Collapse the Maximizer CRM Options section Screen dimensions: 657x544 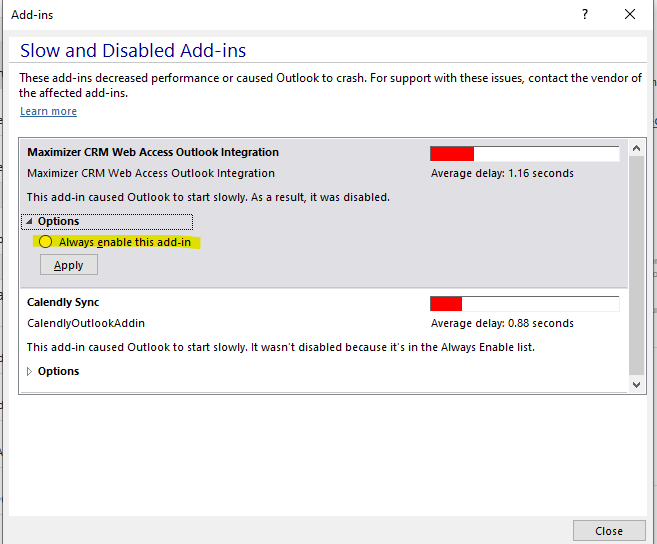click(x=107, y=221)
